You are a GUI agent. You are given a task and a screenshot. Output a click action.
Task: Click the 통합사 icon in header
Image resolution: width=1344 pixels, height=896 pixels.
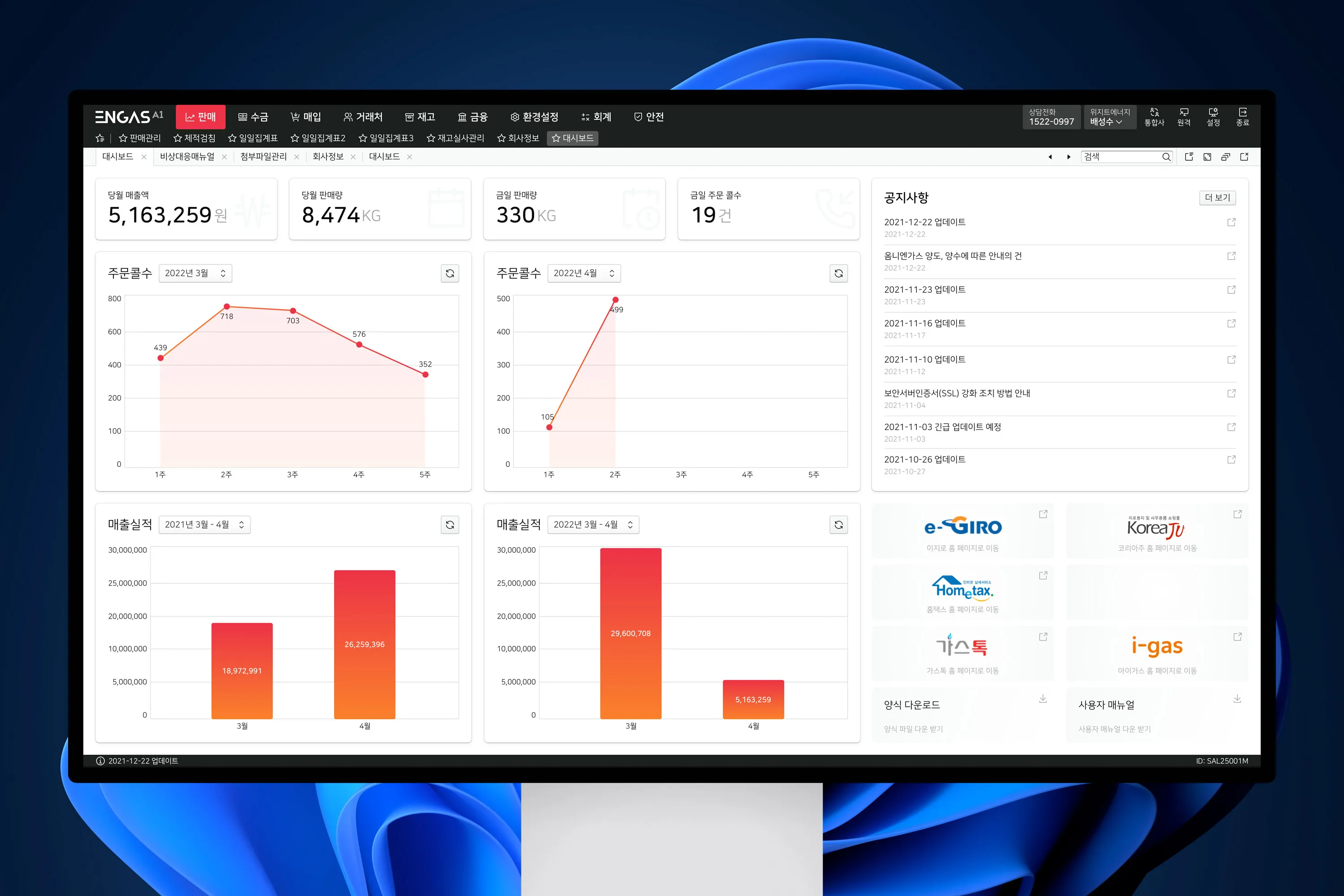[x=1154, y=116]
